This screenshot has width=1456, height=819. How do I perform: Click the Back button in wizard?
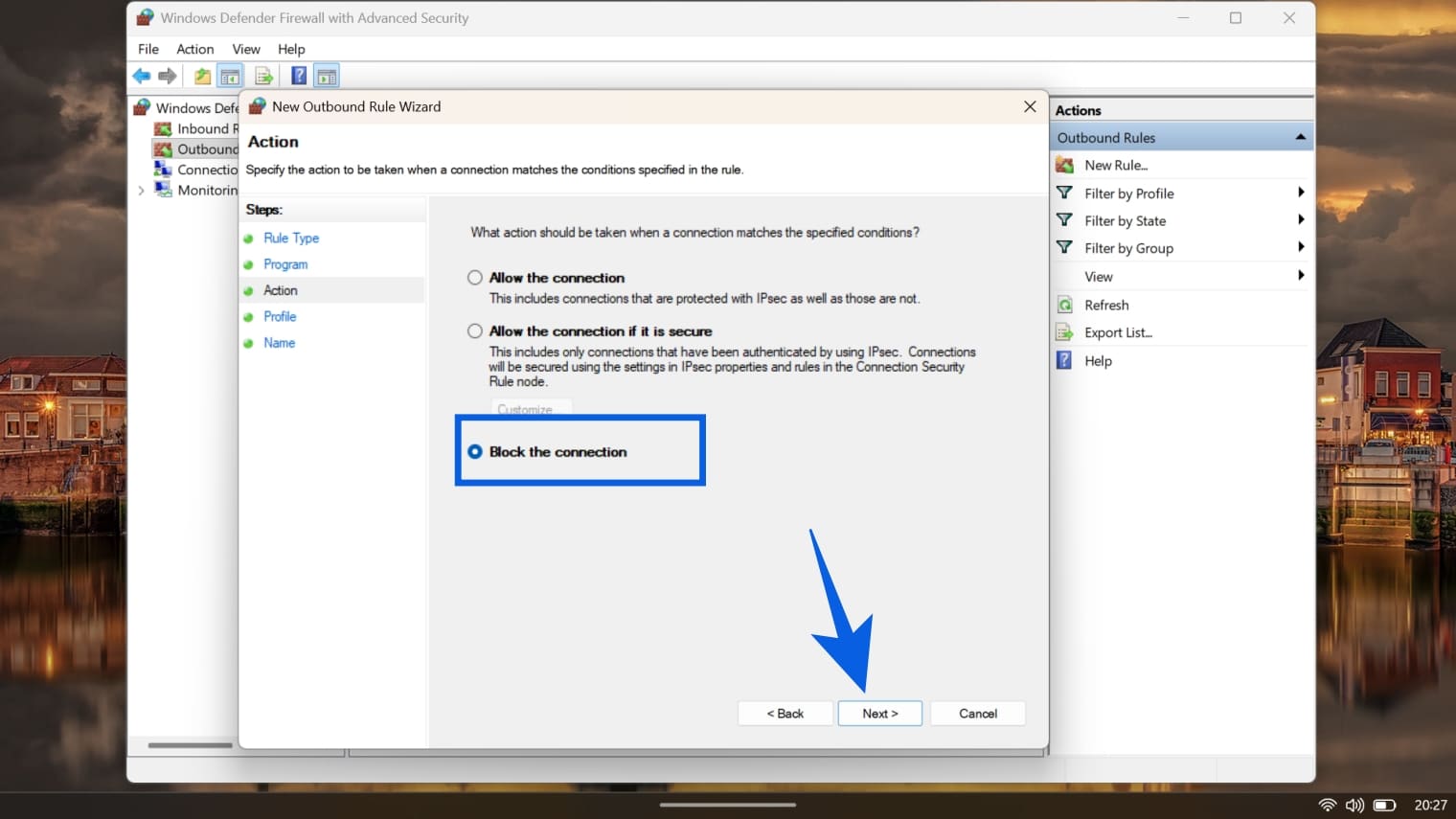(x=785, y=714)
